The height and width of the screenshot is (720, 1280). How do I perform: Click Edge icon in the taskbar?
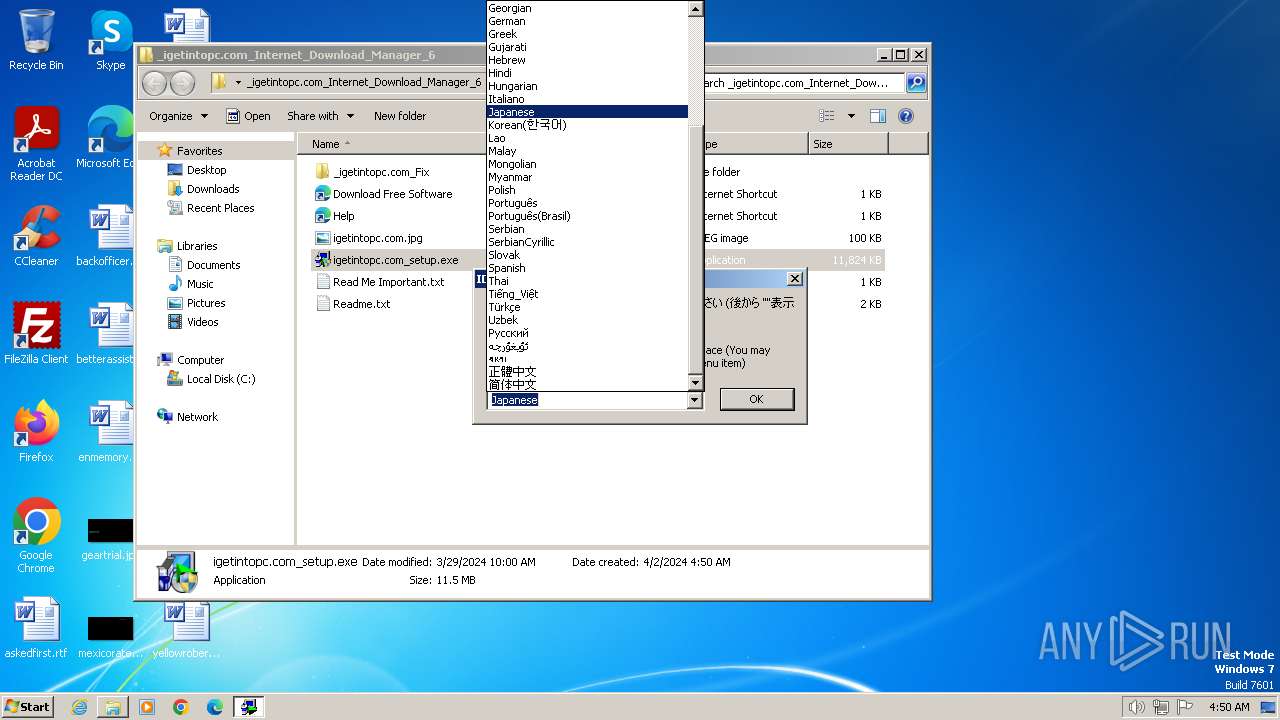coord(215,707)
